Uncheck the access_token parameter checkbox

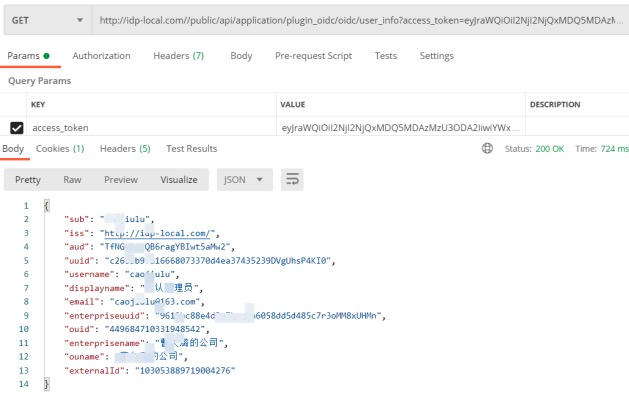[x=16, y=128]
